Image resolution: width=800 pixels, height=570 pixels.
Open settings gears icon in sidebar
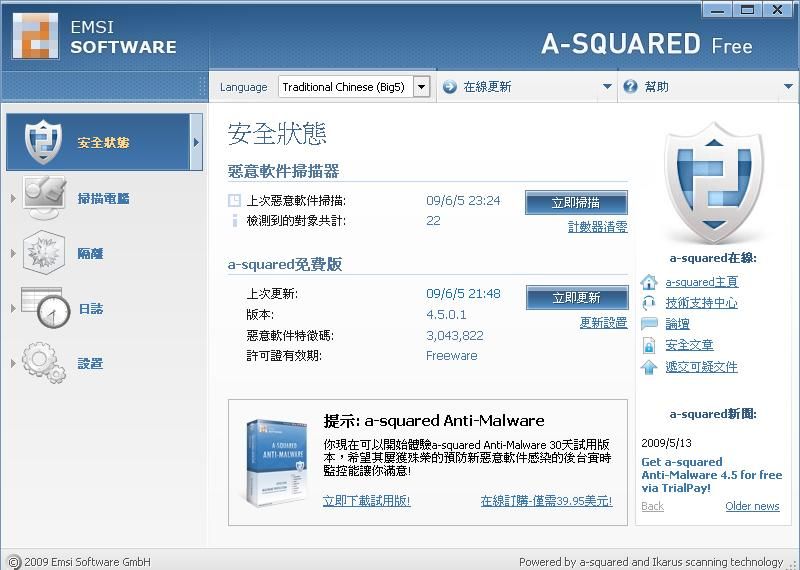coord(44,363)
